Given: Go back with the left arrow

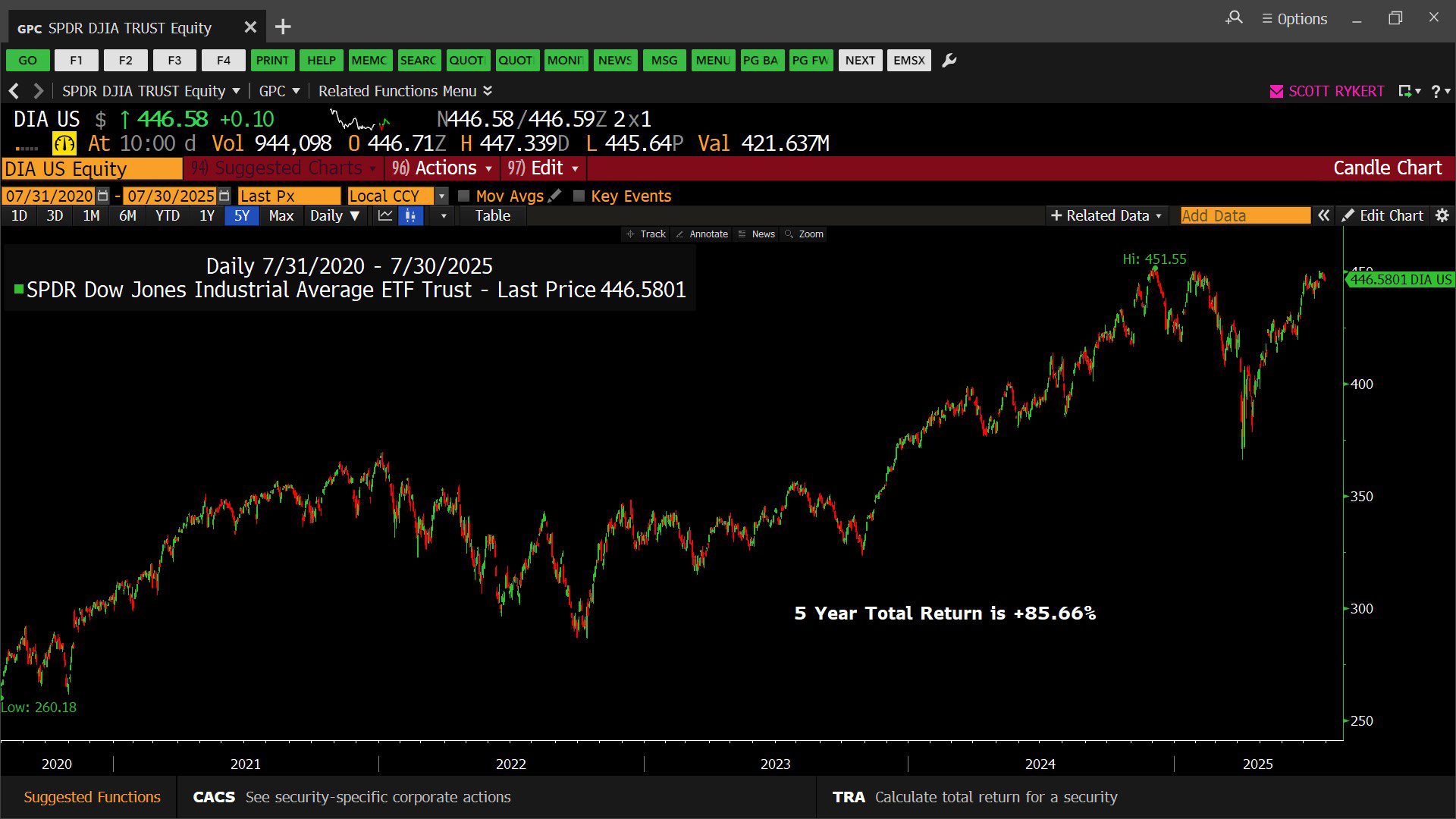Looking at the screenshot, I should coord(14,91).
